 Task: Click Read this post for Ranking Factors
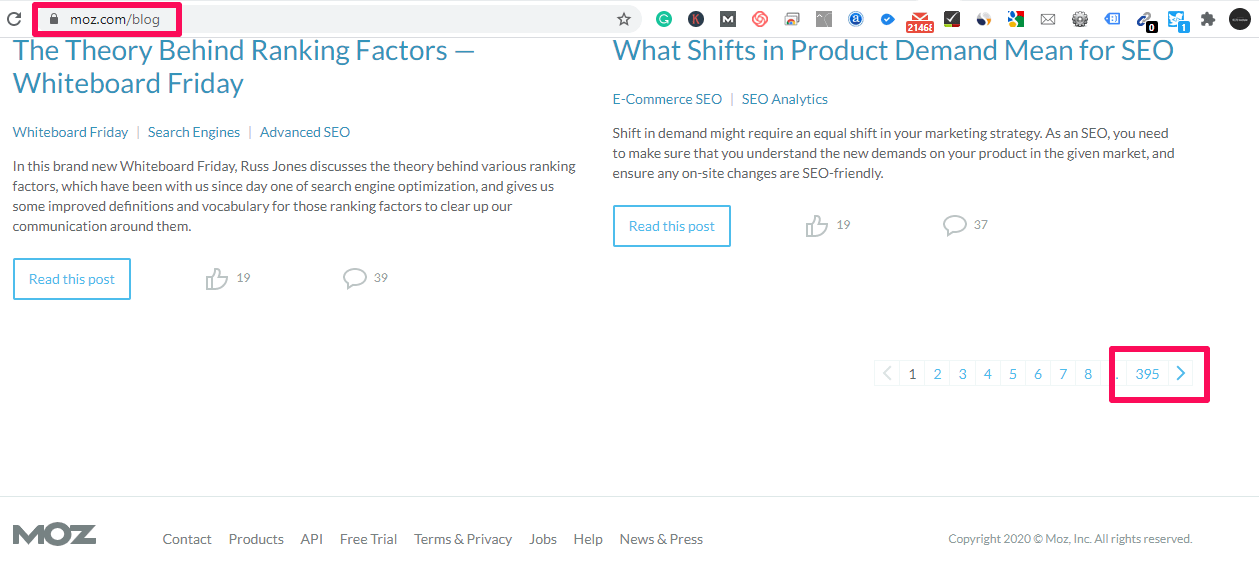[72, 279]
